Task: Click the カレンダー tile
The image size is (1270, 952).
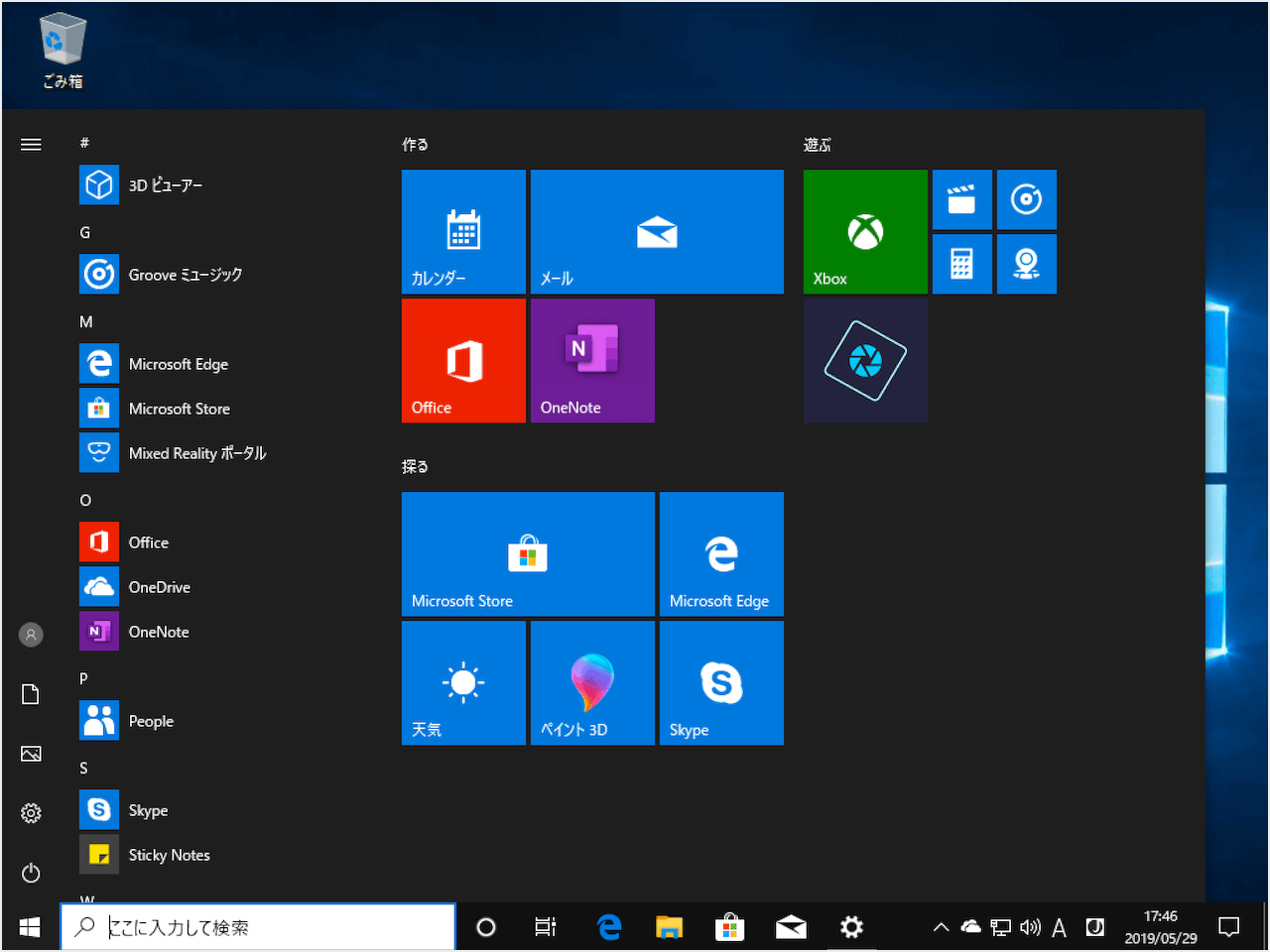Action: pyautogui.click(x=463, y=231)
